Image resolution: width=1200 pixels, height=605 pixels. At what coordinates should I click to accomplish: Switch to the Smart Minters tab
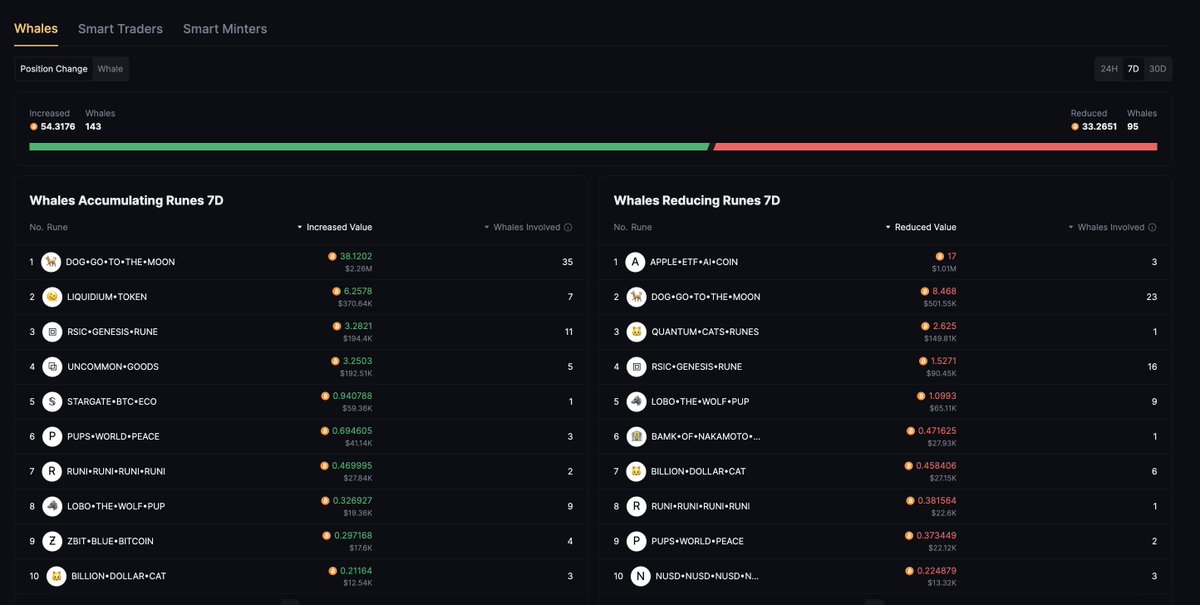(x=225, y=29)
